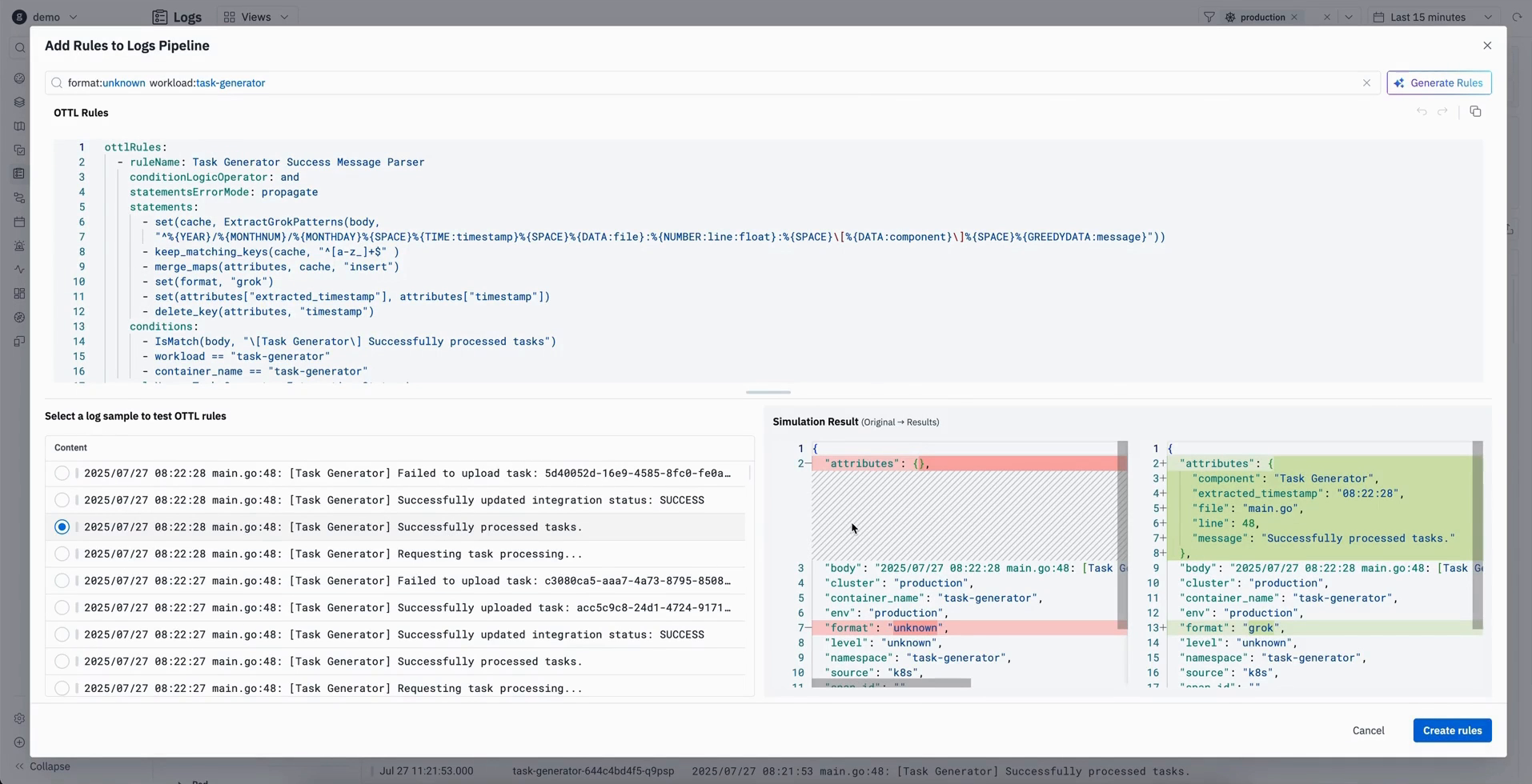Select the 'Requesting task processing' log sample
Viewport: 1532px width, 784px height.
(x=62, y=554)
